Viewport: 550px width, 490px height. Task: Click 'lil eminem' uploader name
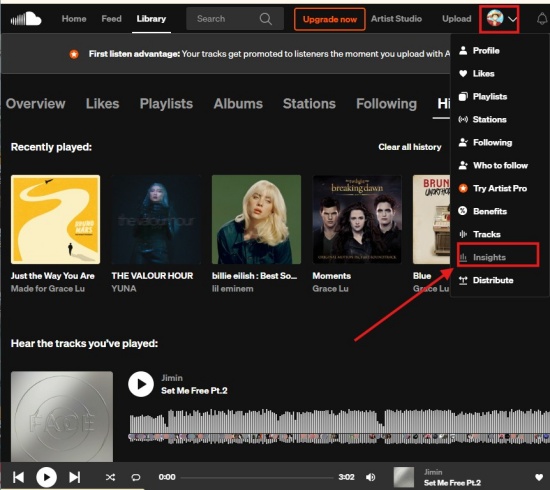233,289
